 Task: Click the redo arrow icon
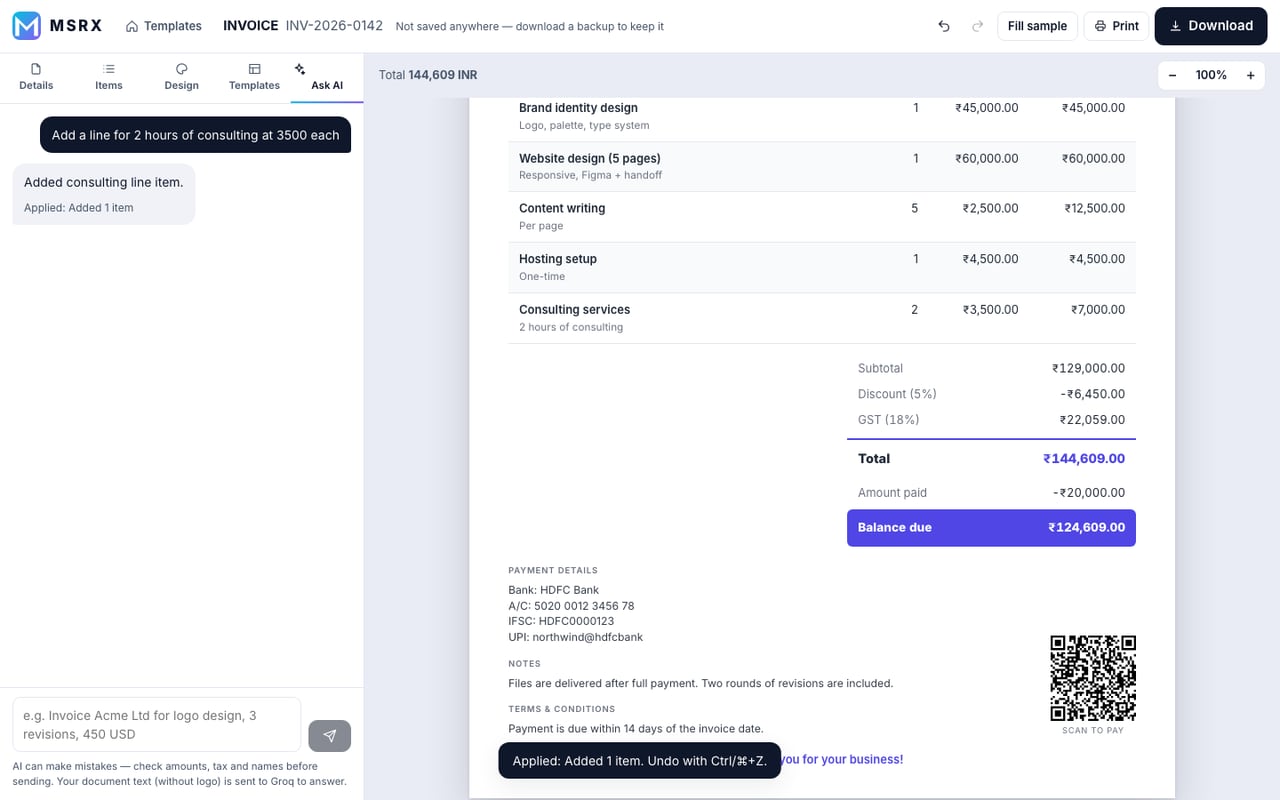pyautogui.click(x=977, y=26)
